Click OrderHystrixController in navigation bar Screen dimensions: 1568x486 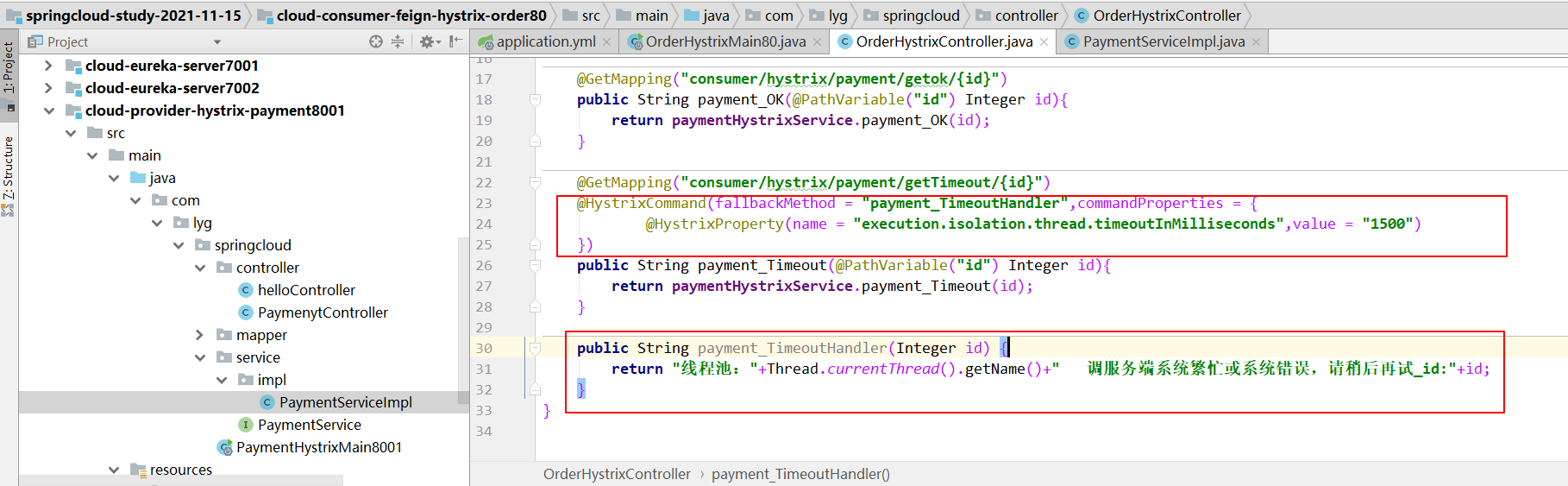click(x=1167, y=16)
